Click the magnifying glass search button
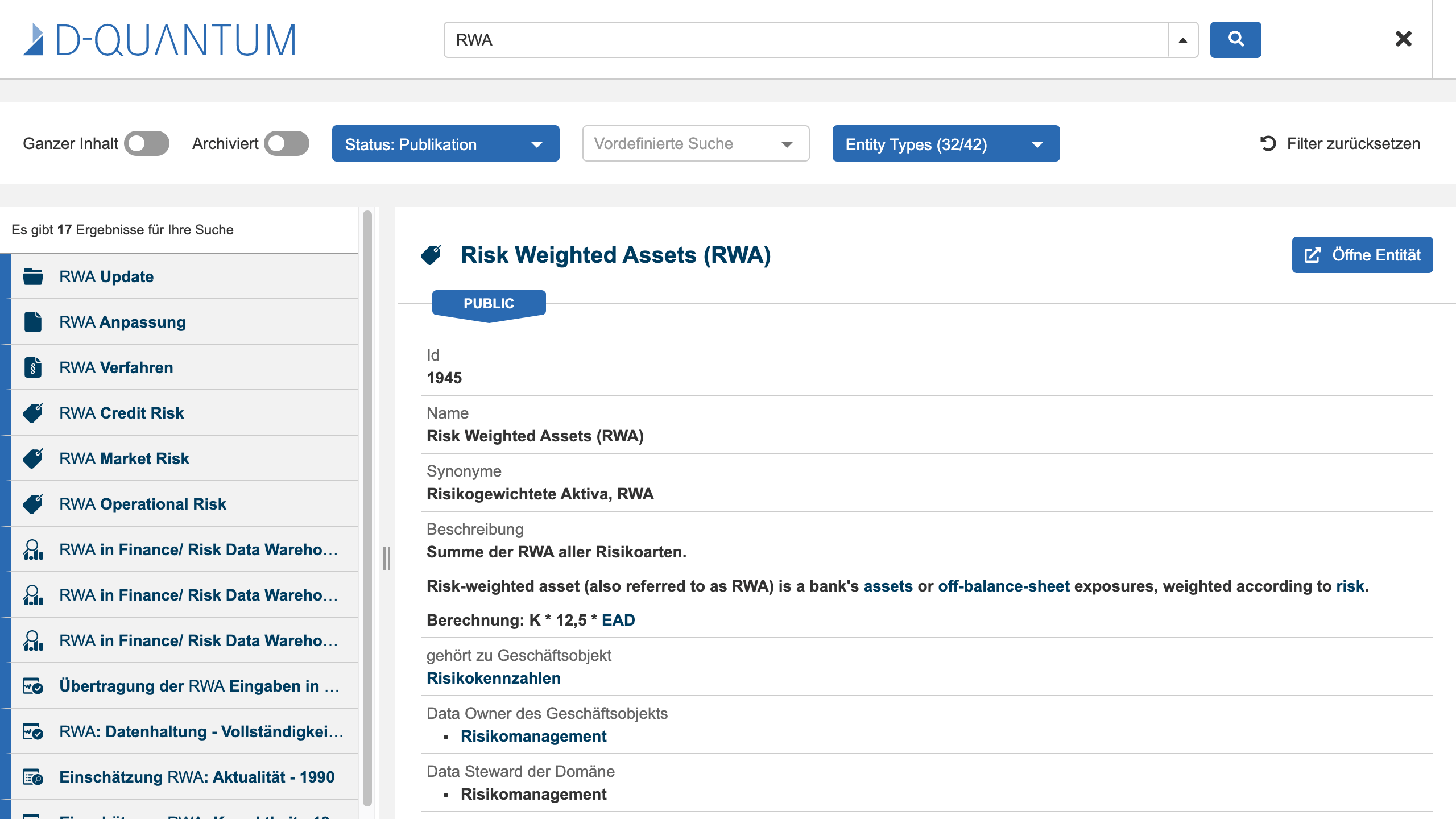 [1235, 40]
